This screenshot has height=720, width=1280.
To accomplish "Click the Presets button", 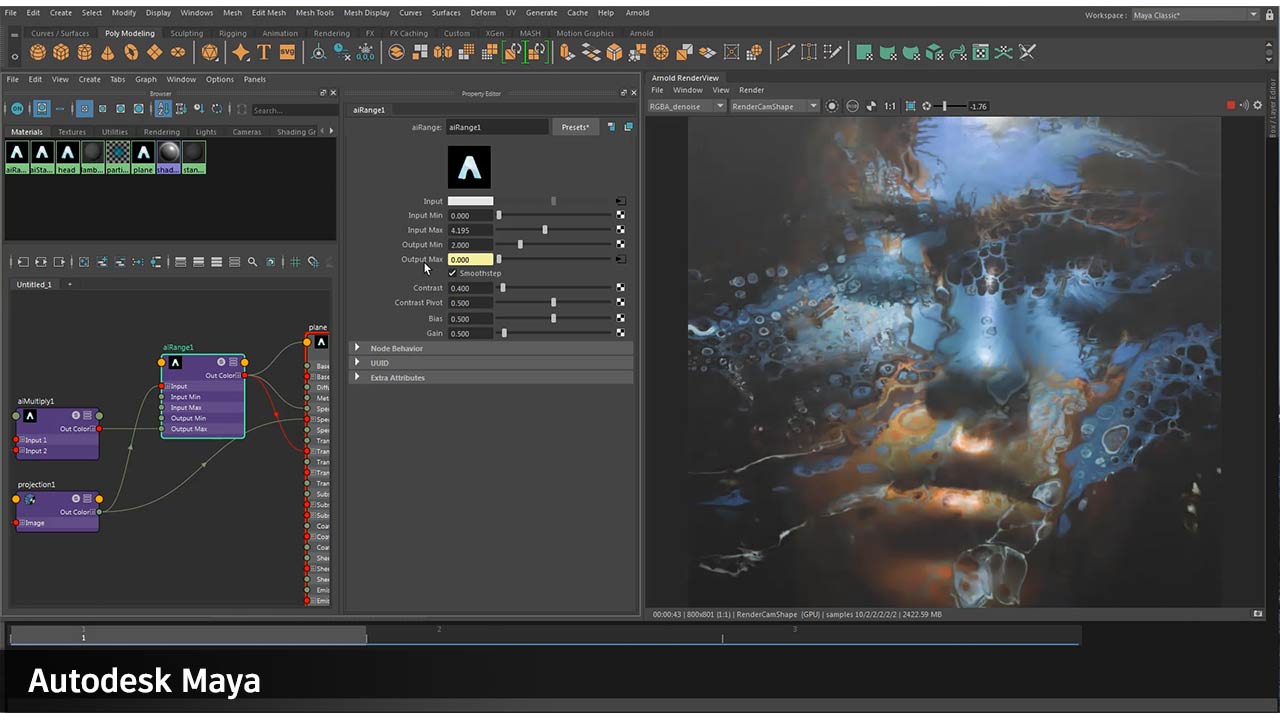I will point(575,127).
